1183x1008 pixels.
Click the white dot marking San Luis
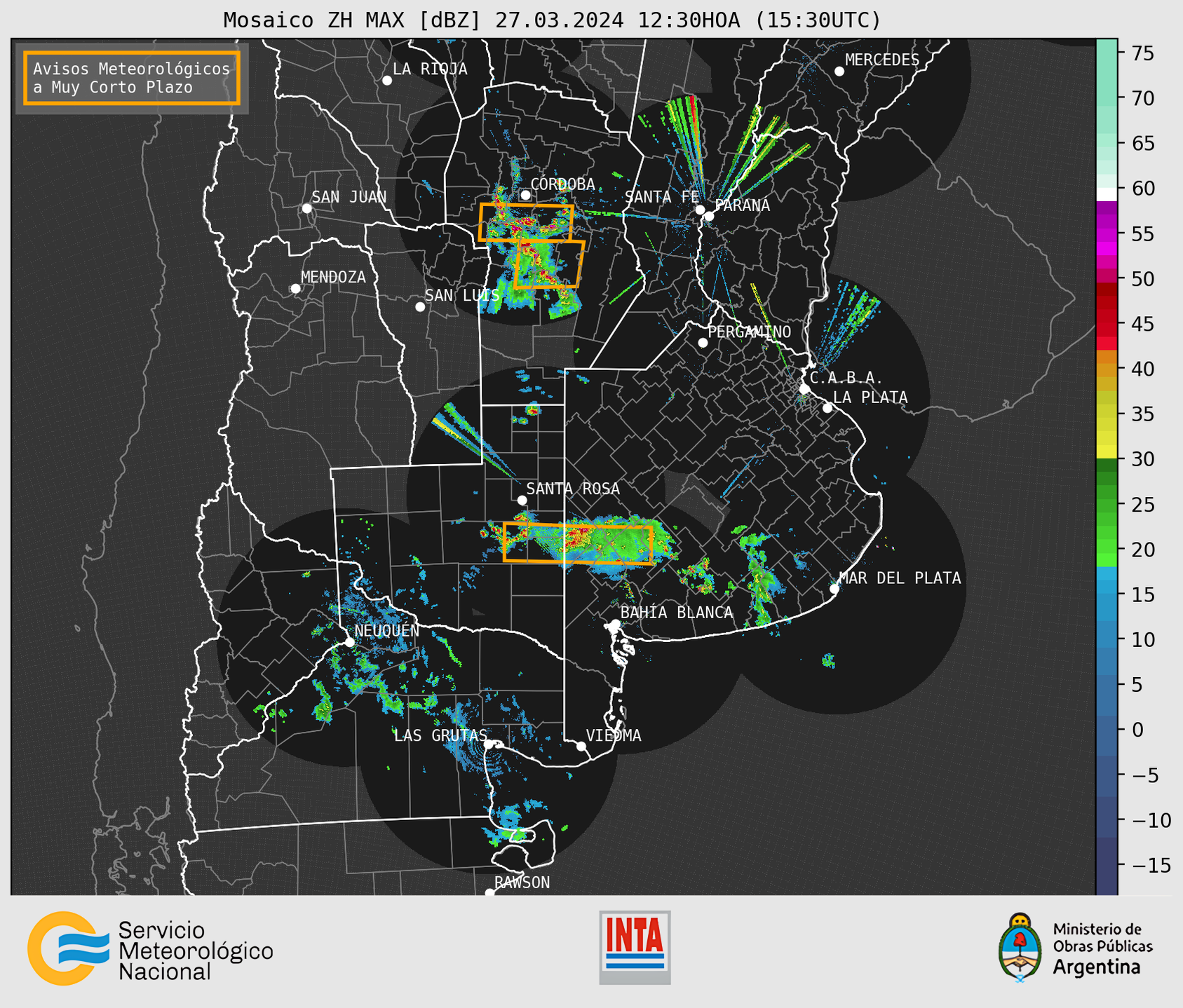pyautogui.click(x=420, y=307)
